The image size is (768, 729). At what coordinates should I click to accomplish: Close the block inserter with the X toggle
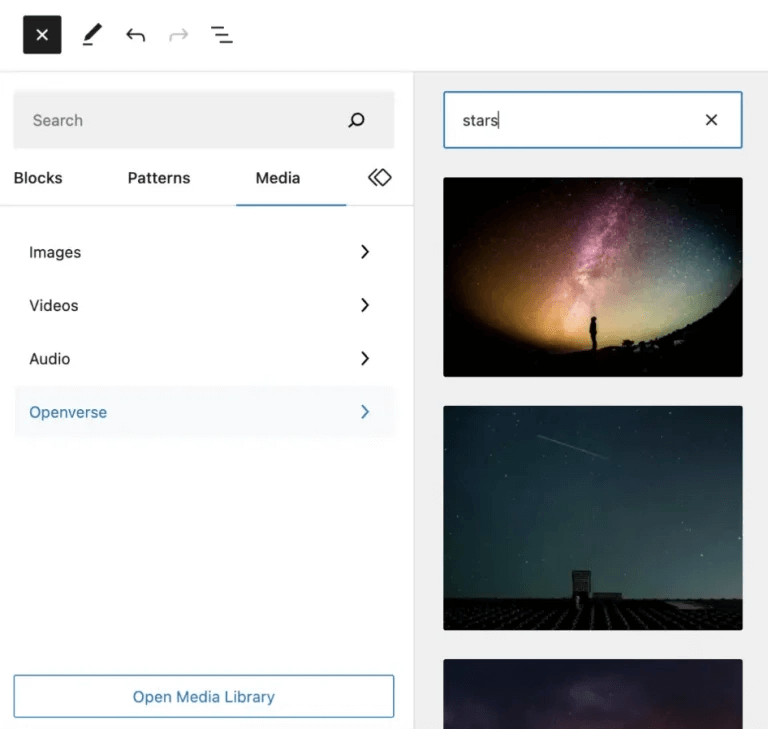click(x=42, y=35)
